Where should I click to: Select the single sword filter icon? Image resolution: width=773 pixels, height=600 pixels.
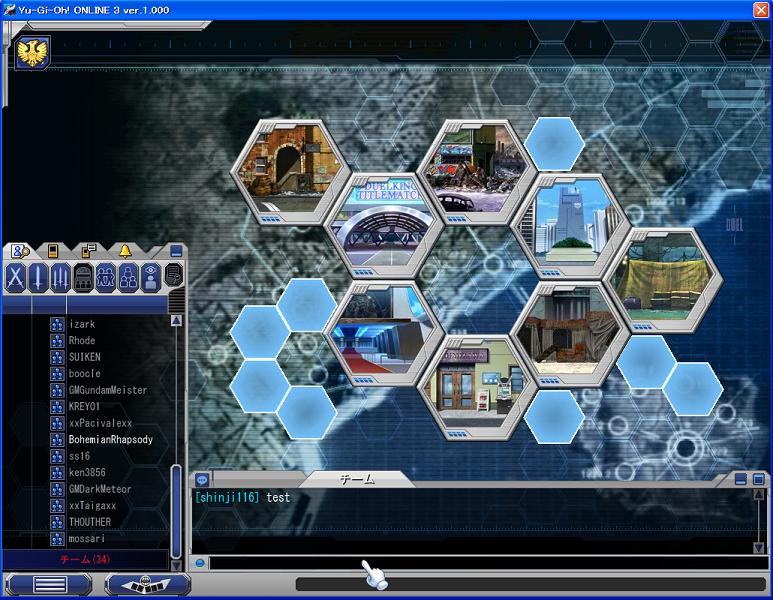(x=38, y=277)
